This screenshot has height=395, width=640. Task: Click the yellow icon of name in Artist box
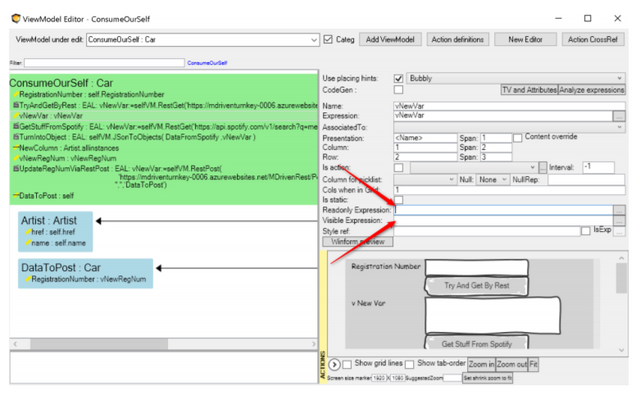click(28, 243)
